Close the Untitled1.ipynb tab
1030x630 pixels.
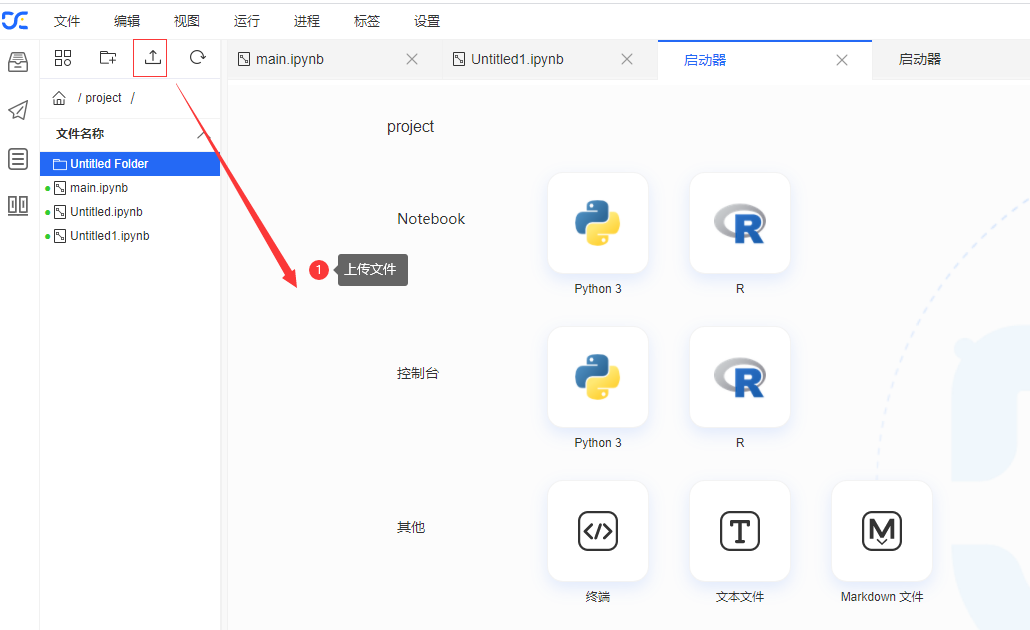pyautogui.click(x=627, y=60)
